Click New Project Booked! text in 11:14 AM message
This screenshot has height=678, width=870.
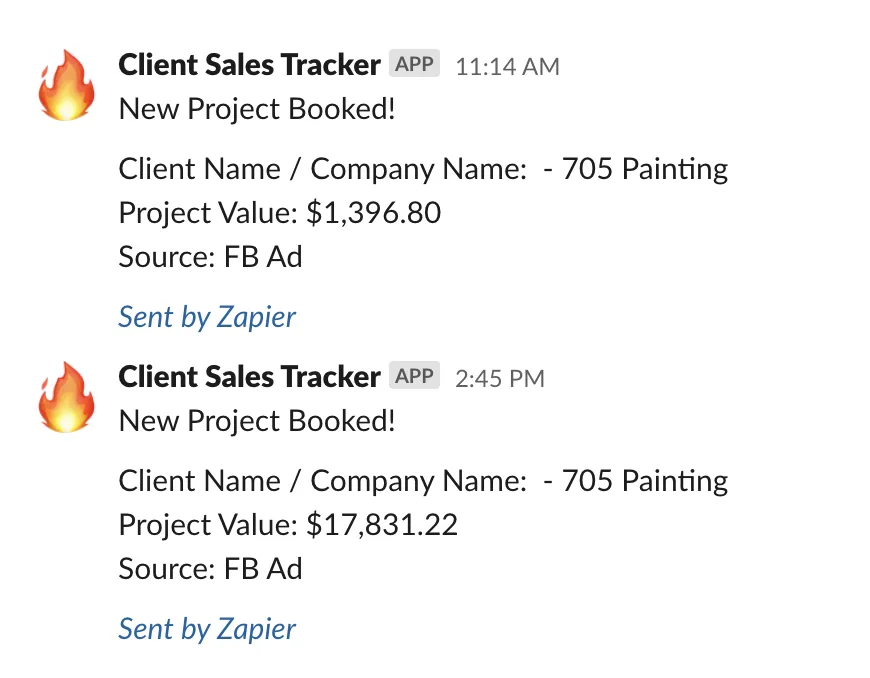(x=257, y=109)
